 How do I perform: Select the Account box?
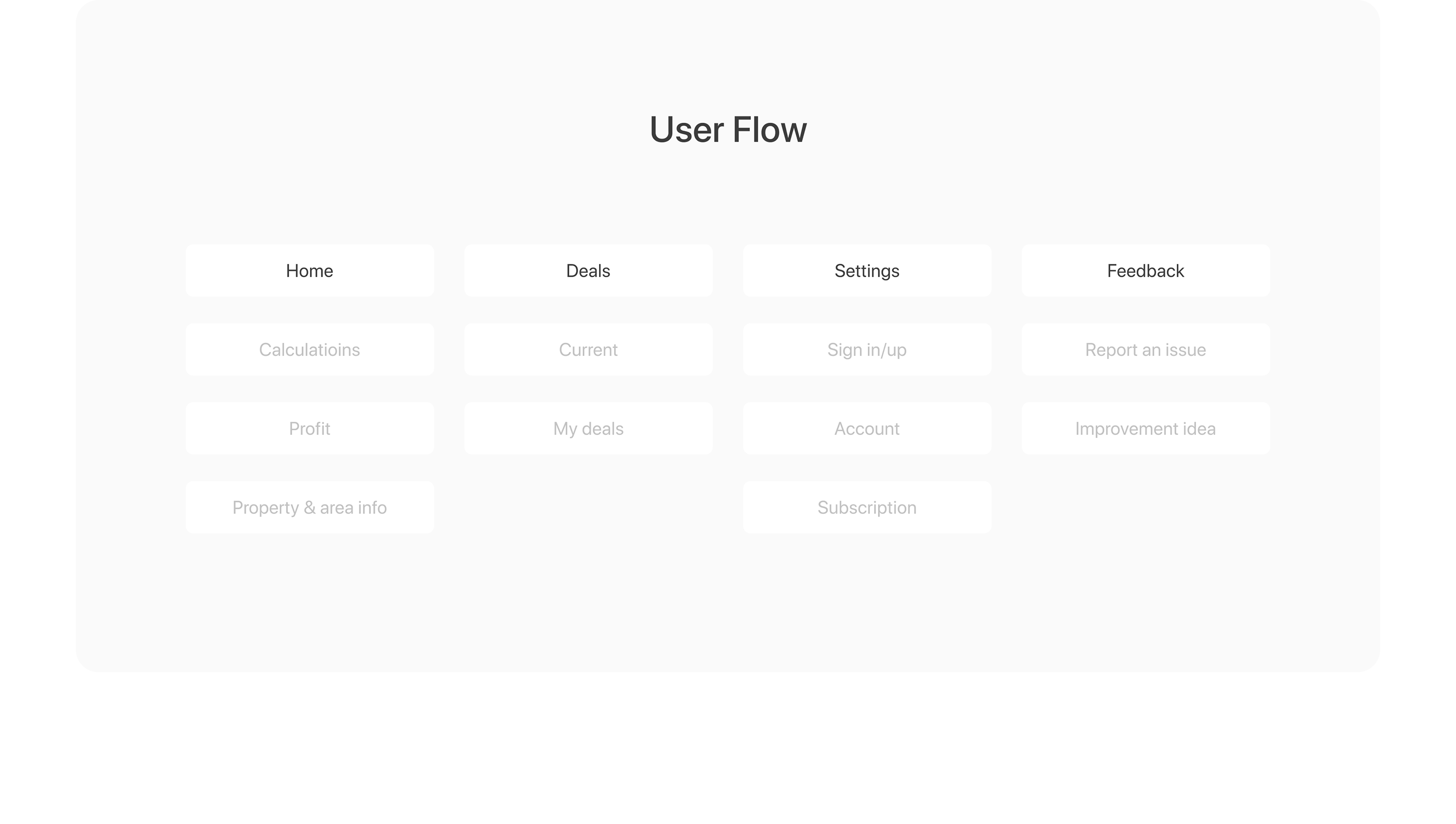(867, 429)
